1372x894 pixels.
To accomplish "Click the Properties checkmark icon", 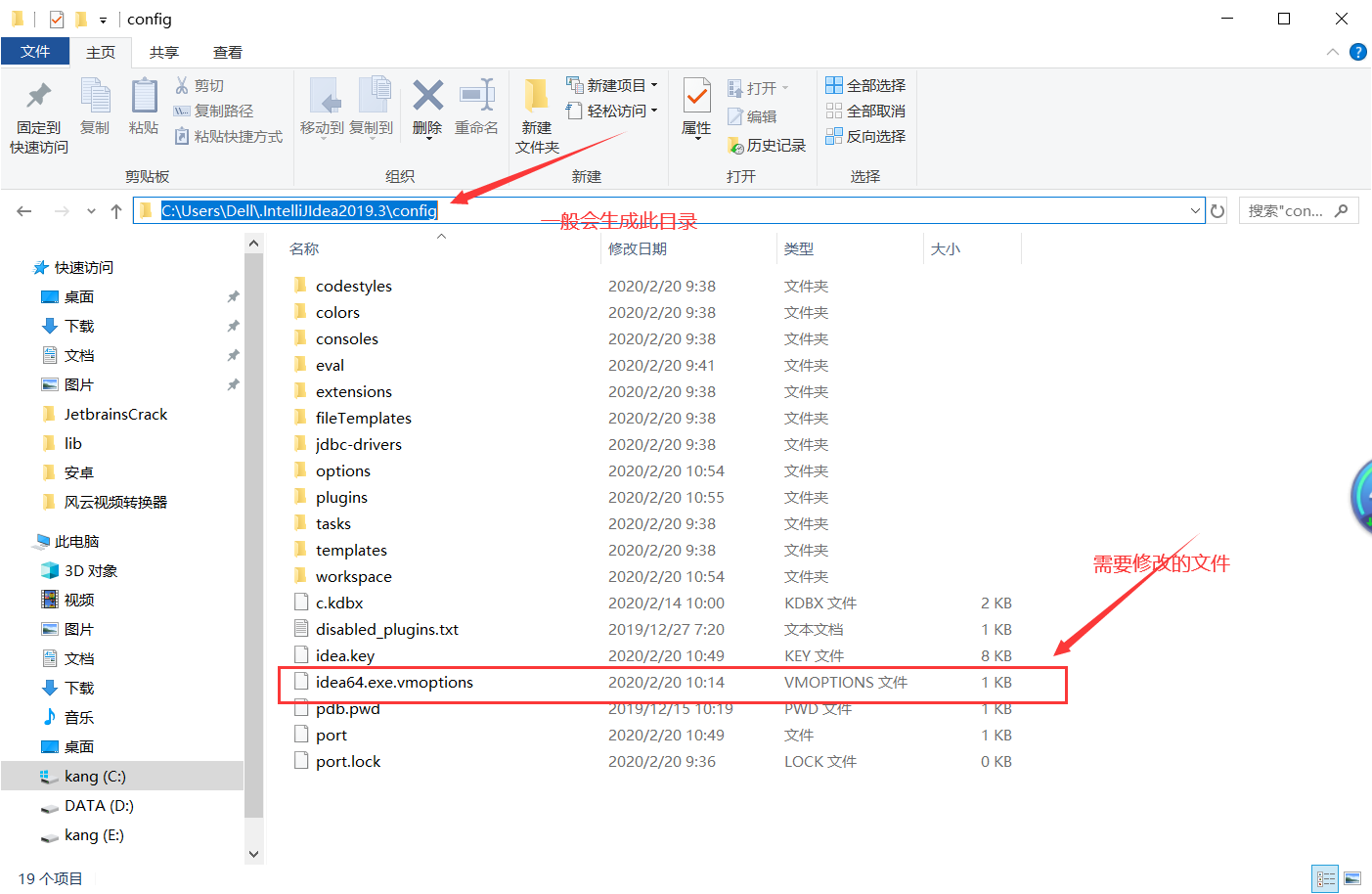I will 696,96.
